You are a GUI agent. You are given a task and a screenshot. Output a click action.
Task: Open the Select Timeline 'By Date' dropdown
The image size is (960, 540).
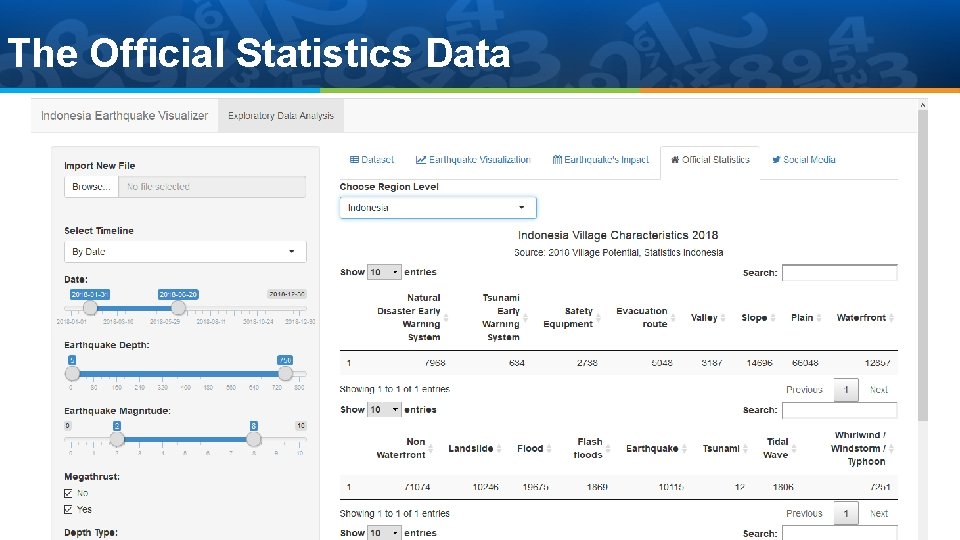tap(185, 252)
